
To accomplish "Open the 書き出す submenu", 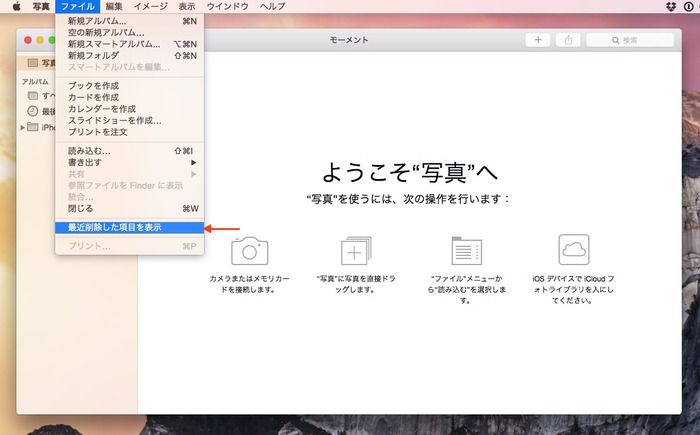I will tap(129, 163).
